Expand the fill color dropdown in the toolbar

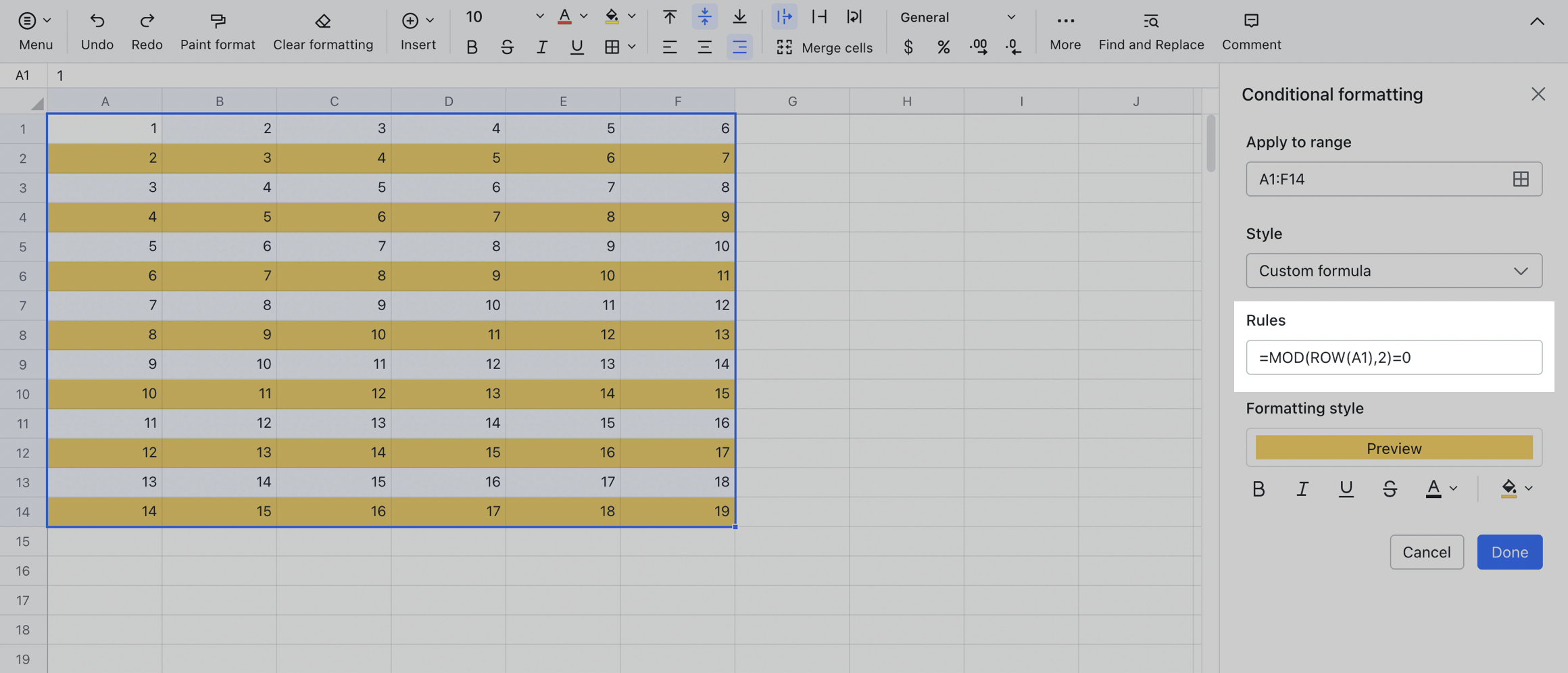coord(631,16)
